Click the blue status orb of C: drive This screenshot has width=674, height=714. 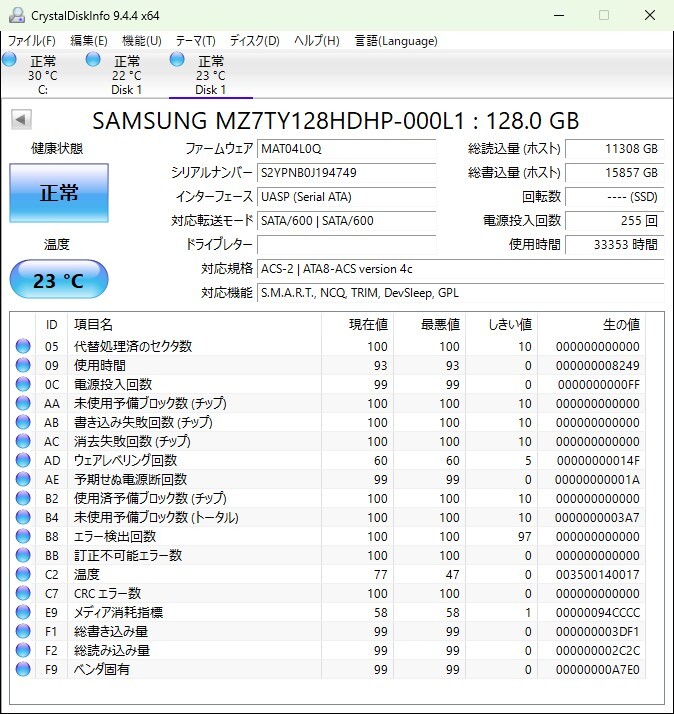click(10, 59)
